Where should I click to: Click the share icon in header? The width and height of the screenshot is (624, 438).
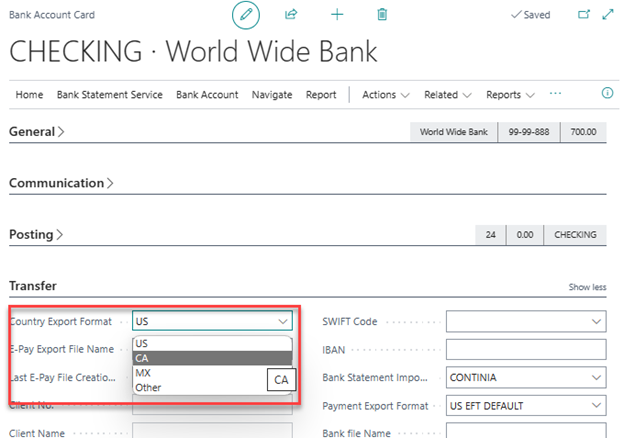(x=291, y=15)
